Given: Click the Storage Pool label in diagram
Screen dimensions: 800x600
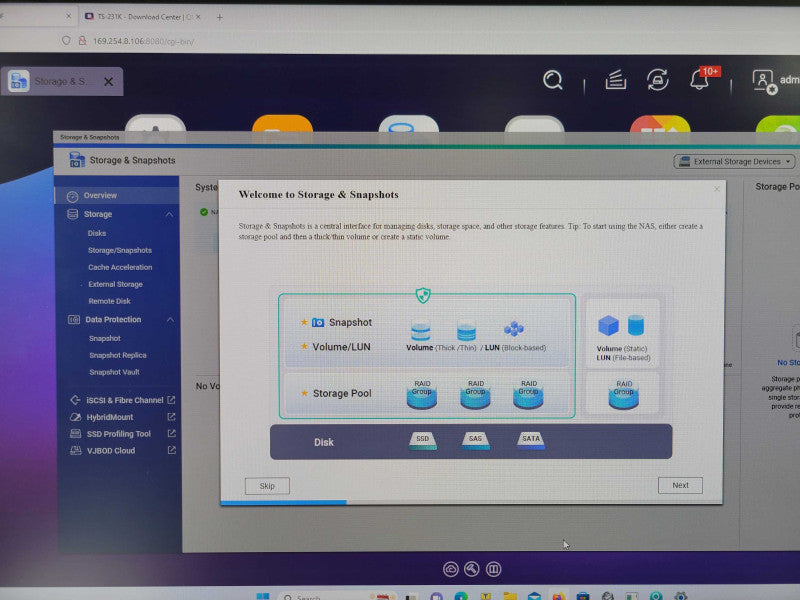Looking at the screenshot, I should (342, 393).
